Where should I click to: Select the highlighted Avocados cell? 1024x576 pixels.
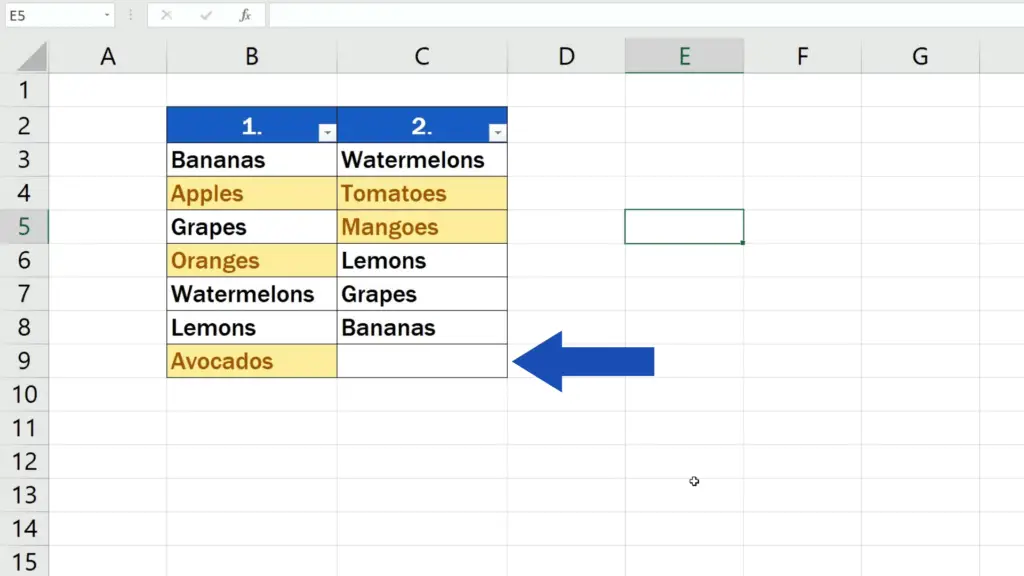[252, 361]
